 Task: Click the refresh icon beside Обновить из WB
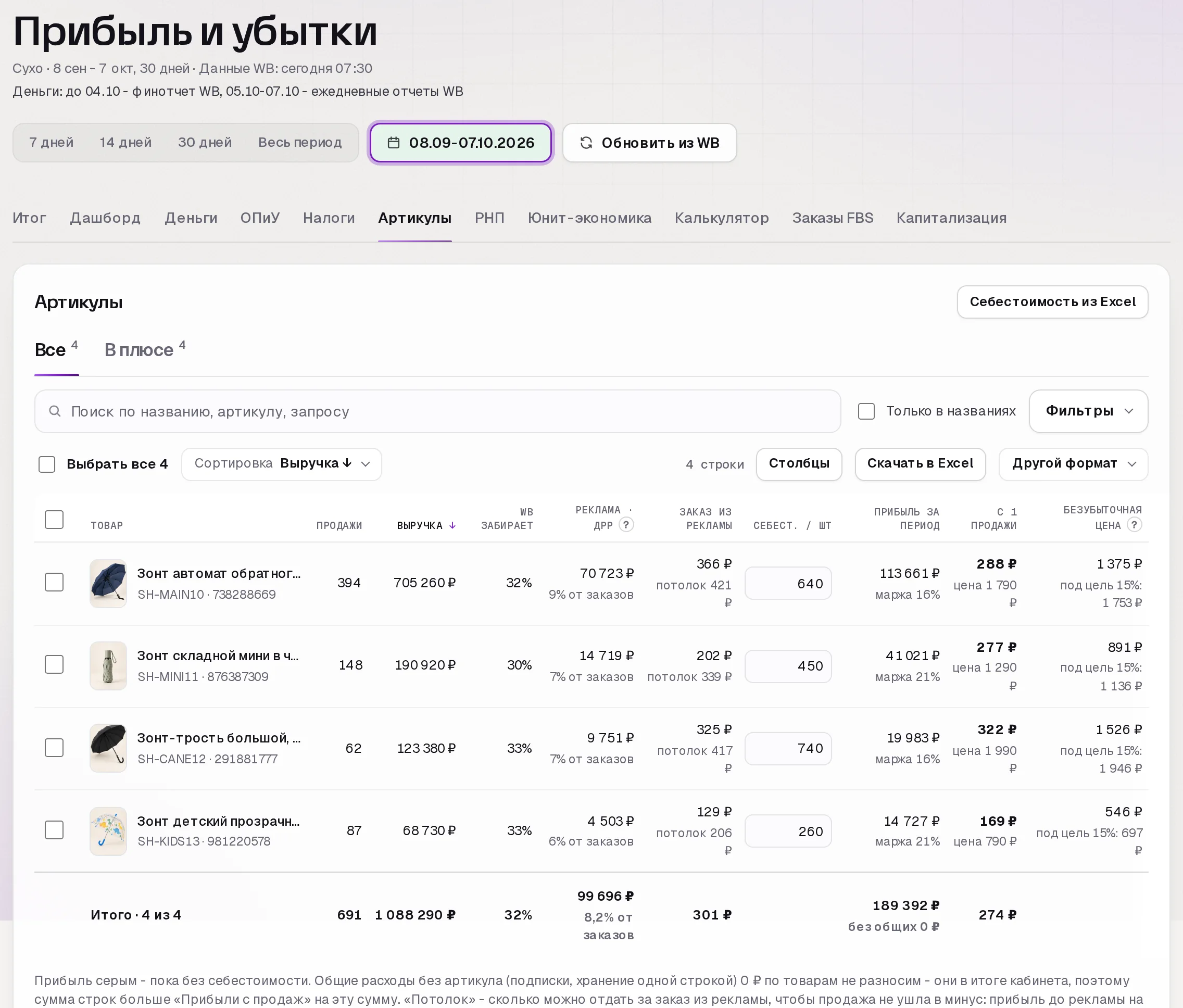click(x=586, y=143)
